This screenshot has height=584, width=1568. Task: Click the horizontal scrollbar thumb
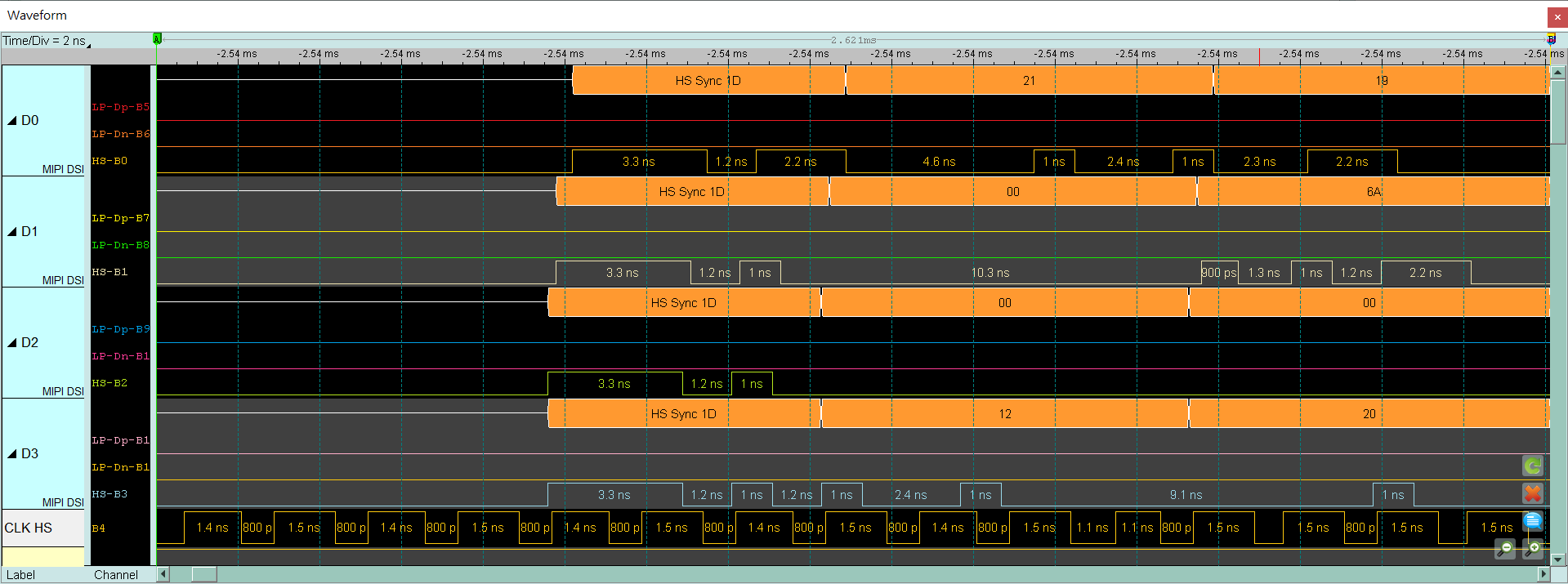[204, 574]
